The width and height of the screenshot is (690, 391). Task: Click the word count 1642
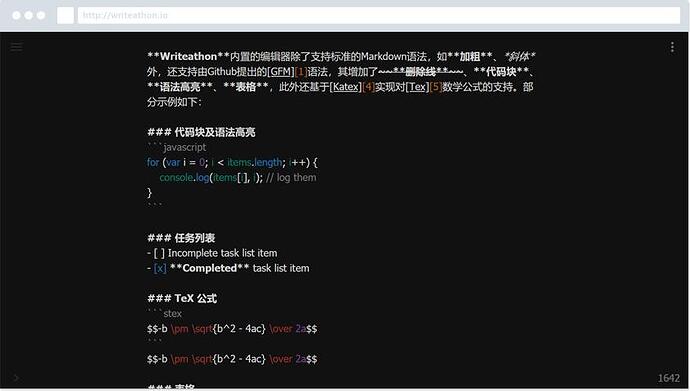coord(669,378)
